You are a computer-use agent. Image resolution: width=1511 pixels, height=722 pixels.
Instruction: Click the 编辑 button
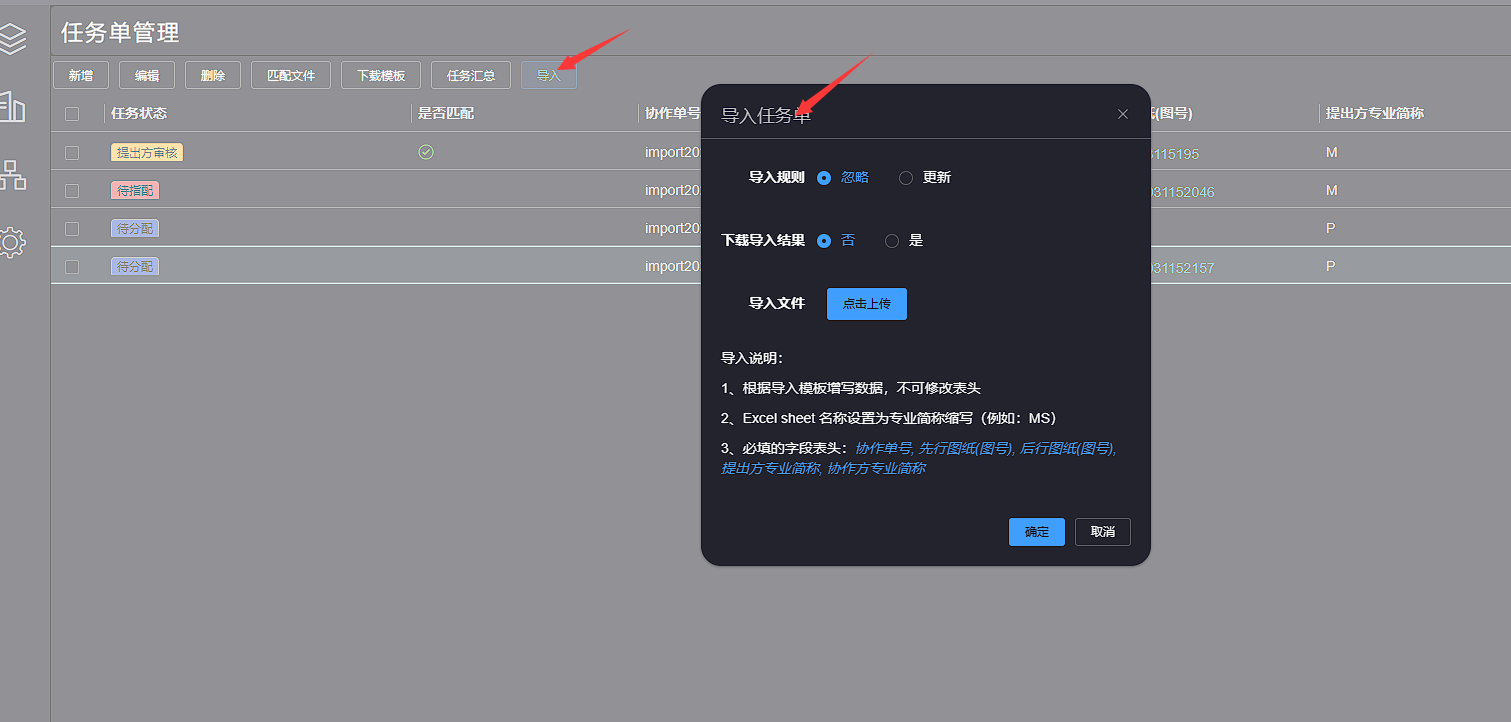(x=147, y=75)
